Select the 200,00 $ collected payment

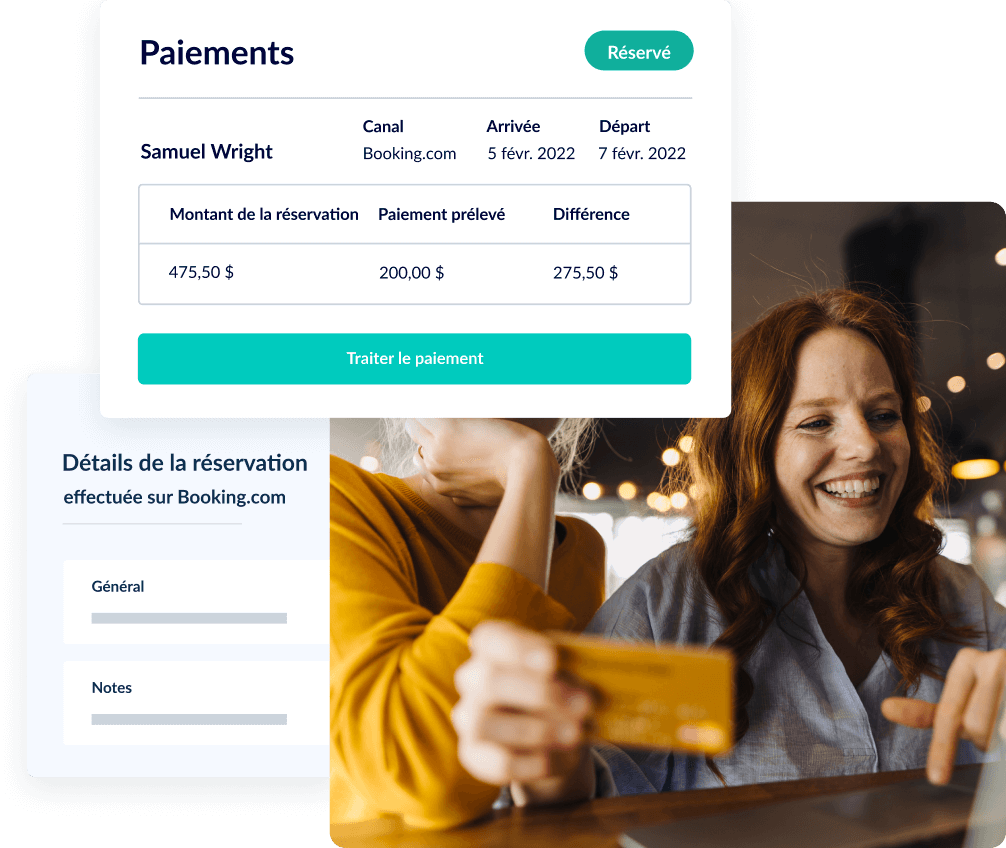pos(411,273)
